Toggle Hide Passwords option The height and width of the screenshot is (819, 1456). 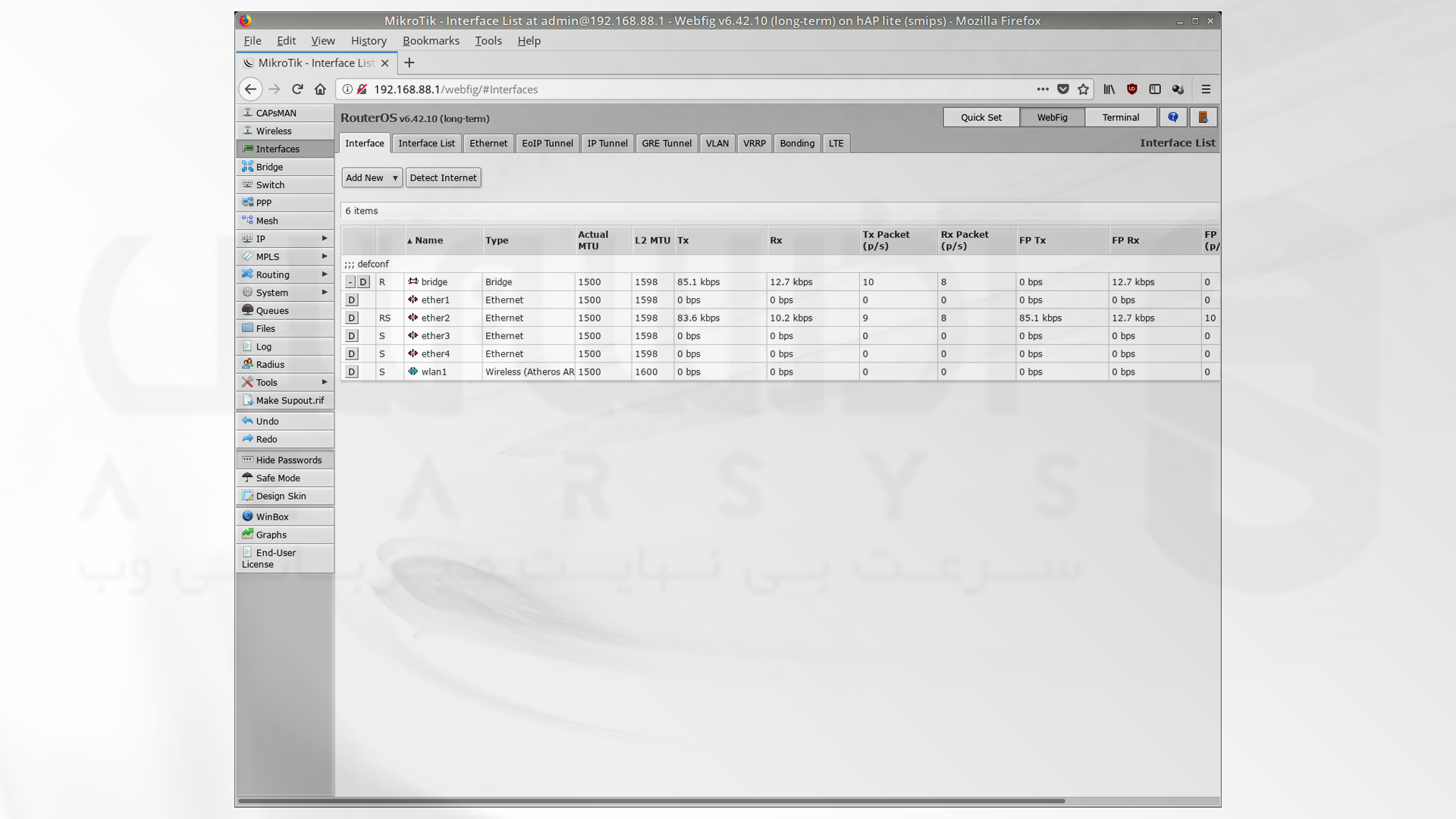coord(284,460)
